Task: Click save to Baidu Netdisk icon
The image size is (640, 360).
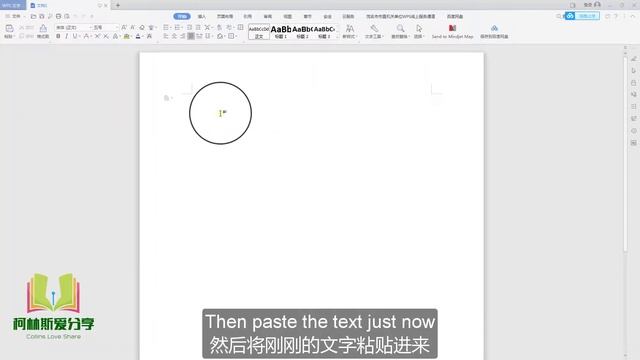Action: click(x=494, y=31)
